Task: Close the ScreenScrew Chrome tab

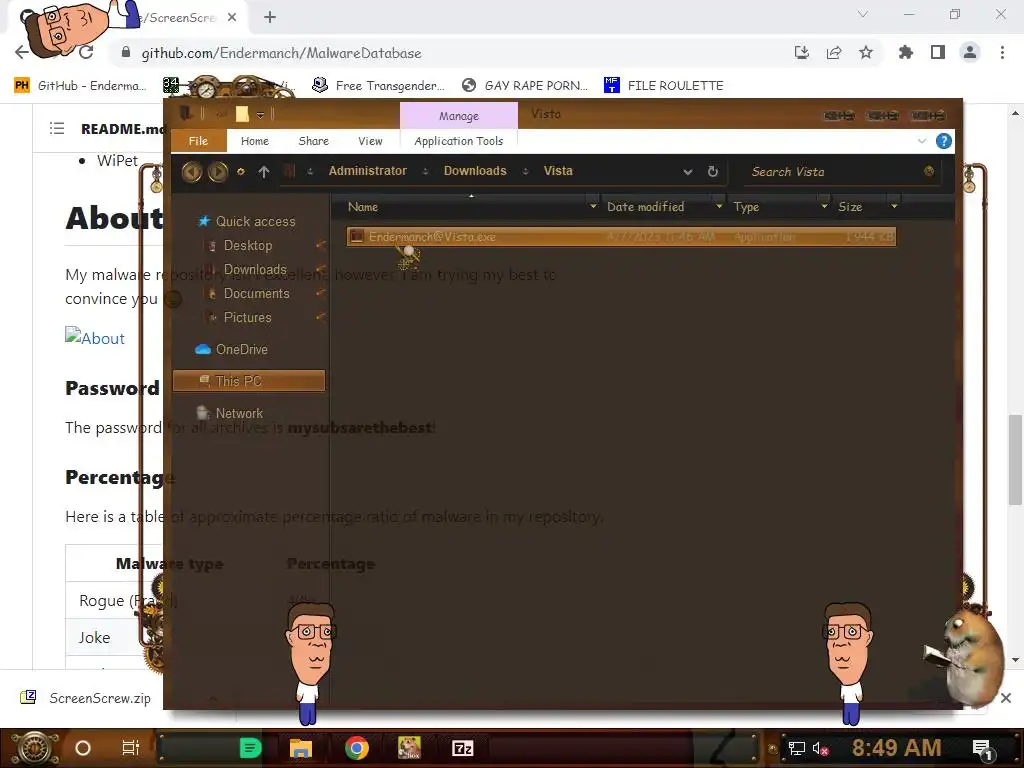Action: (x=232, y=18)
